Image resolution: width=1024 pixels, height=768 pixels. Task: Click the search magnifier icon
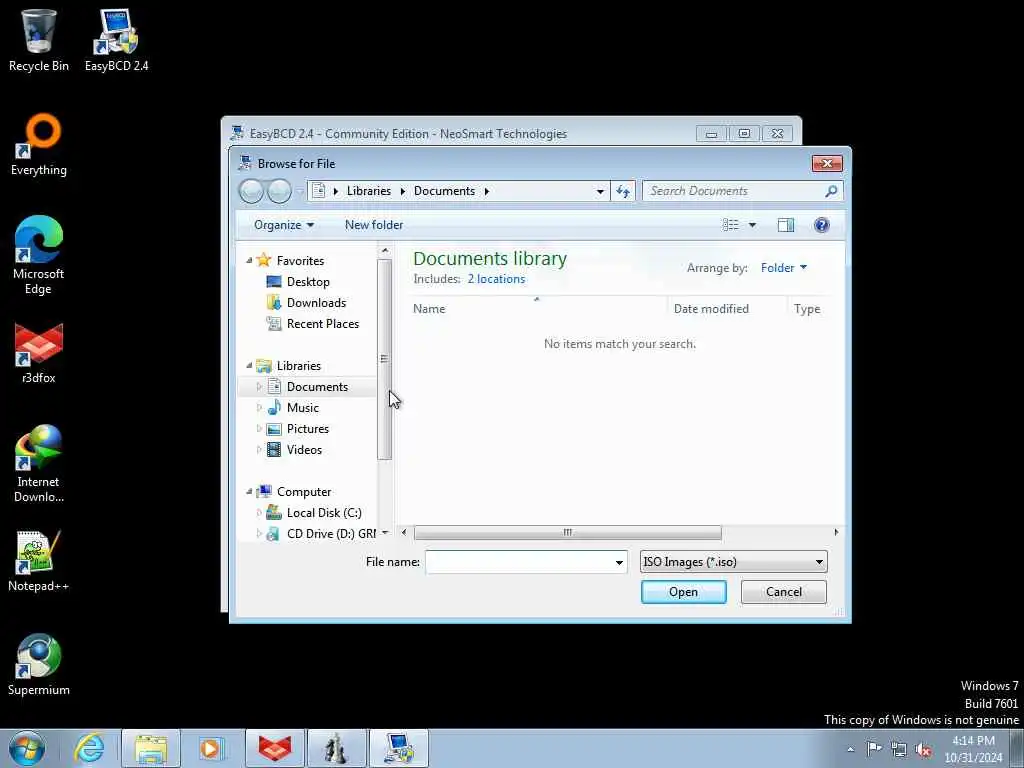coord(831,191)
